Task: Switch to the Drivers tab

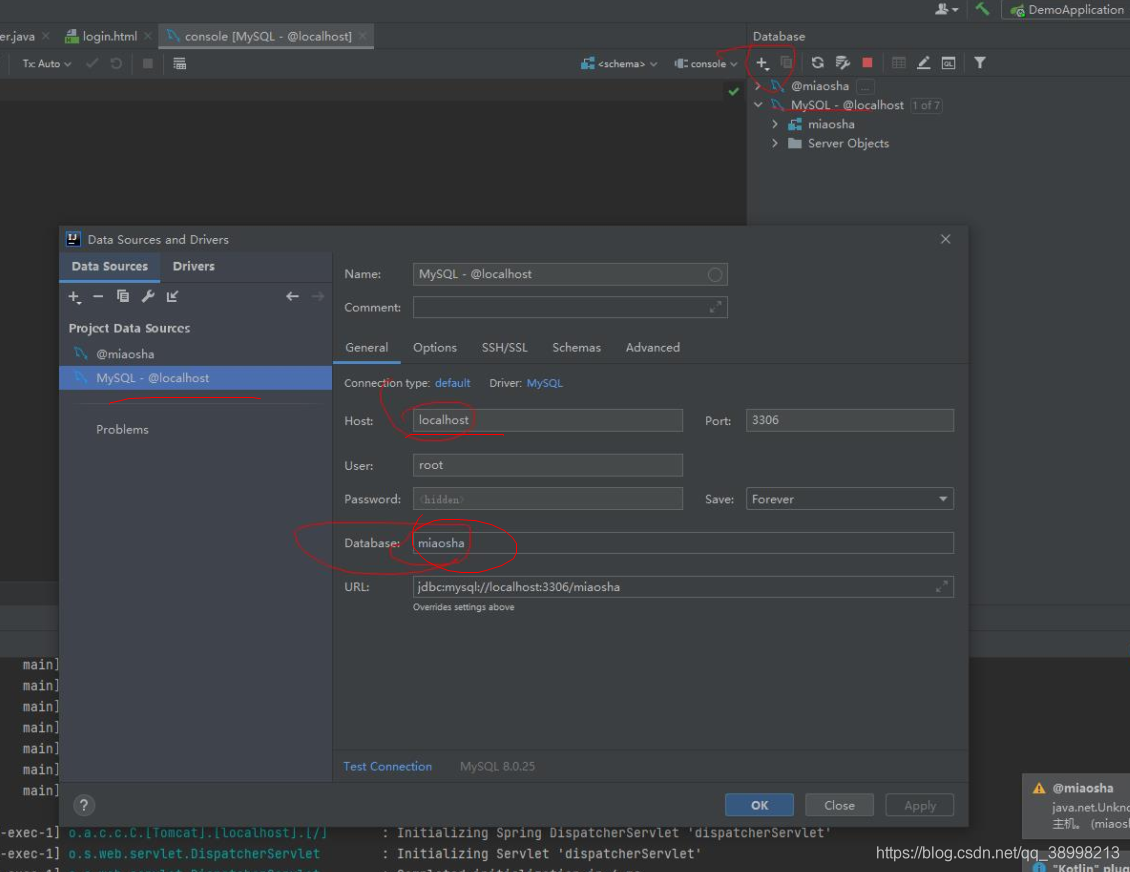Action: [193, 267]
